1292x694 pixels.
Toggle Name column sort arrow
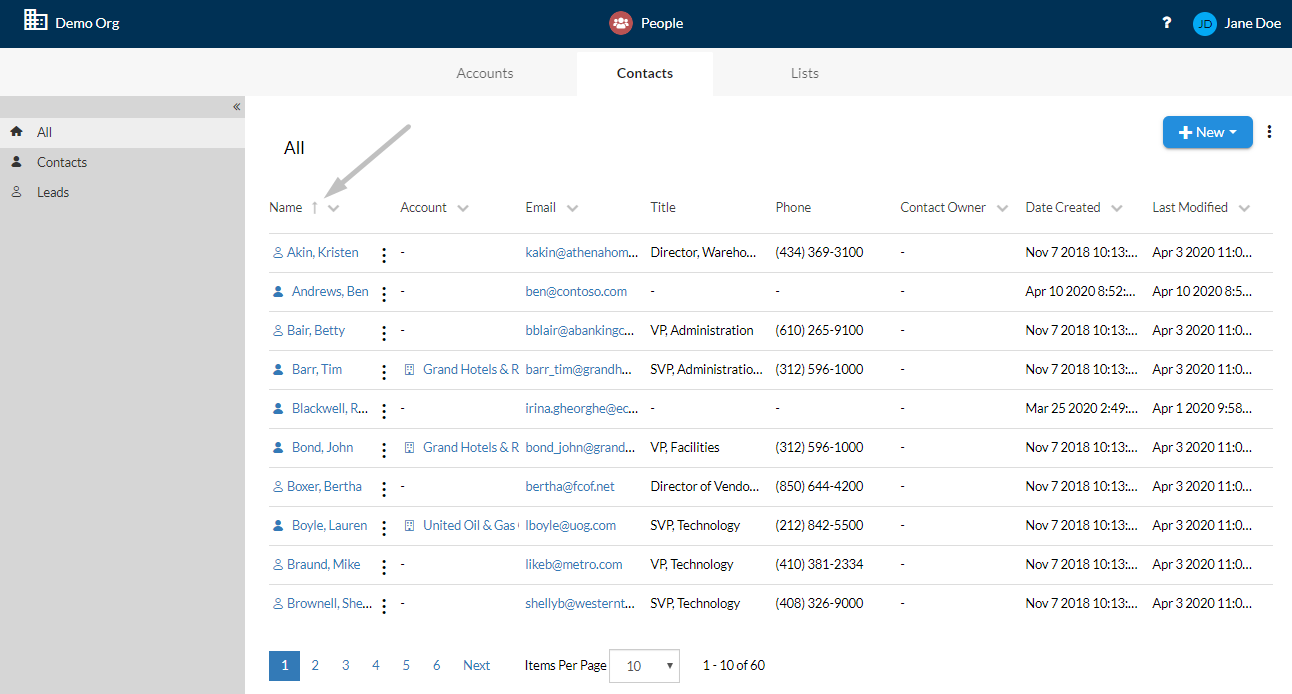pyautogui.click(x=315, y=208)
